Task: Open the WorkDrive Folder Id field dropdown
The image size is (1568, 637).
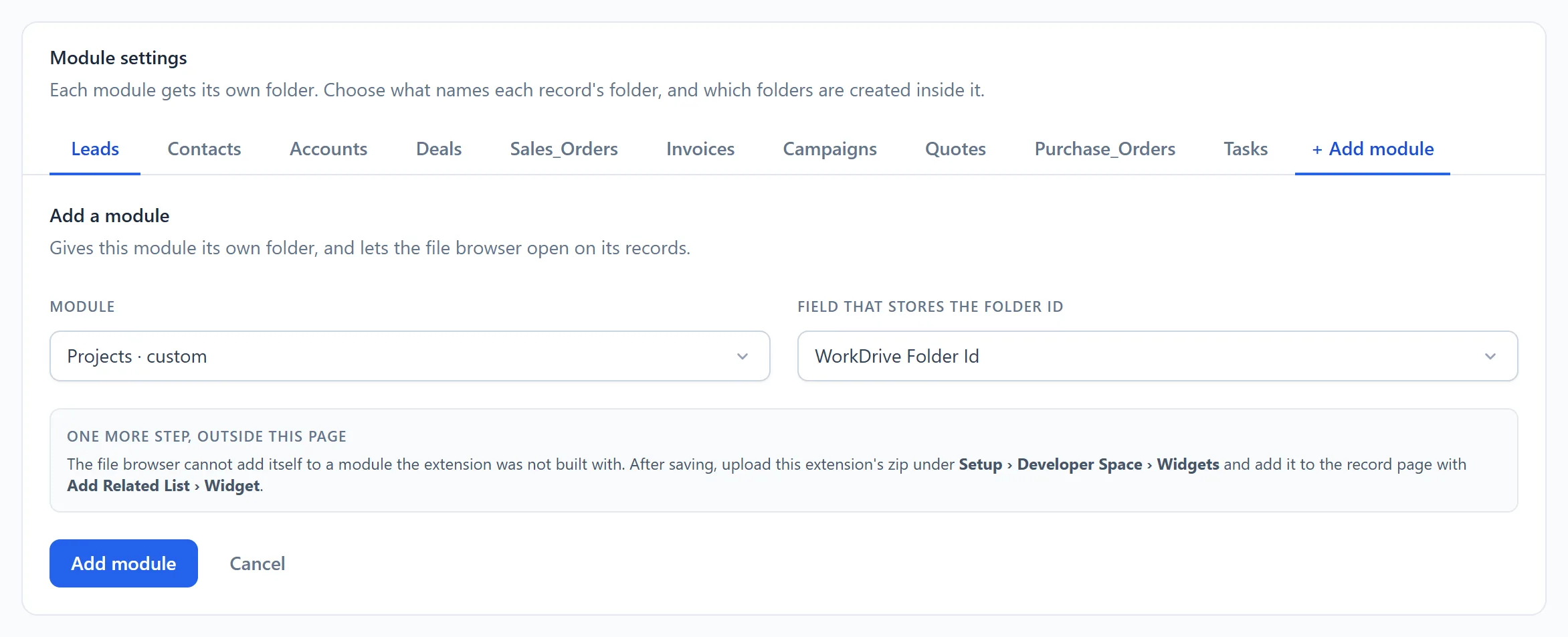Action: point(1157,356)
